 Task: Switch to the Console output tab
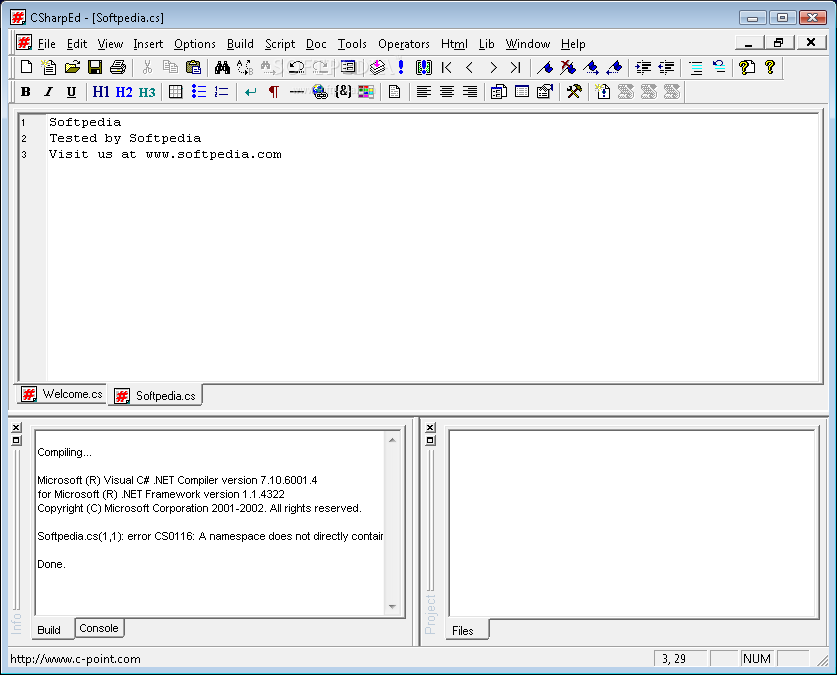pyautogui.click(x=99, y=628)
